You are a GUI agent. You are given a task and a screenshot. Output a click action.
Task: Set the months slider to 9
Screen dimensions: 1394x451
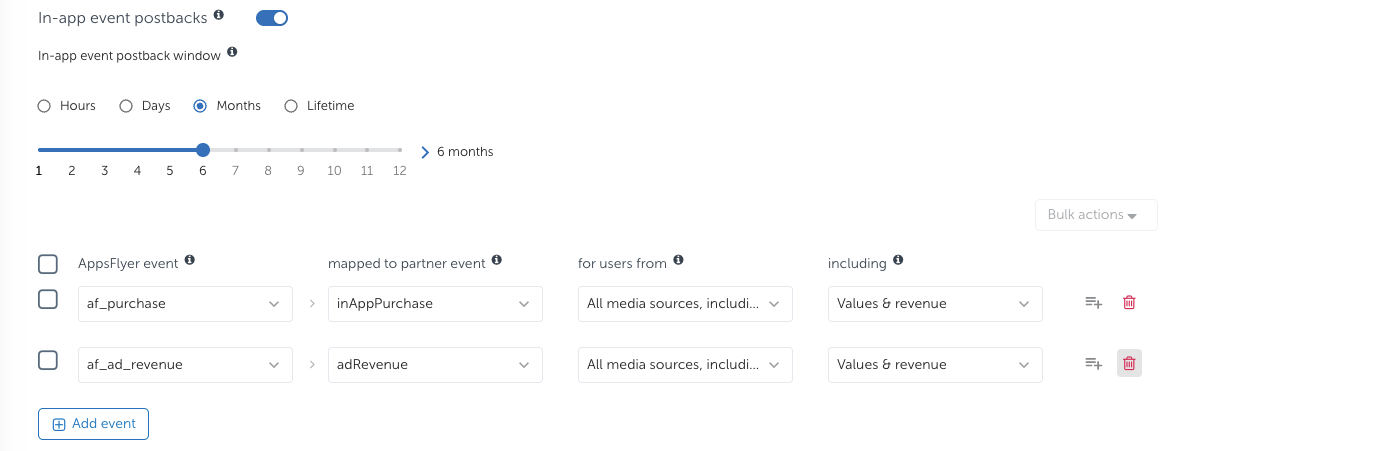tap(301, 151)
